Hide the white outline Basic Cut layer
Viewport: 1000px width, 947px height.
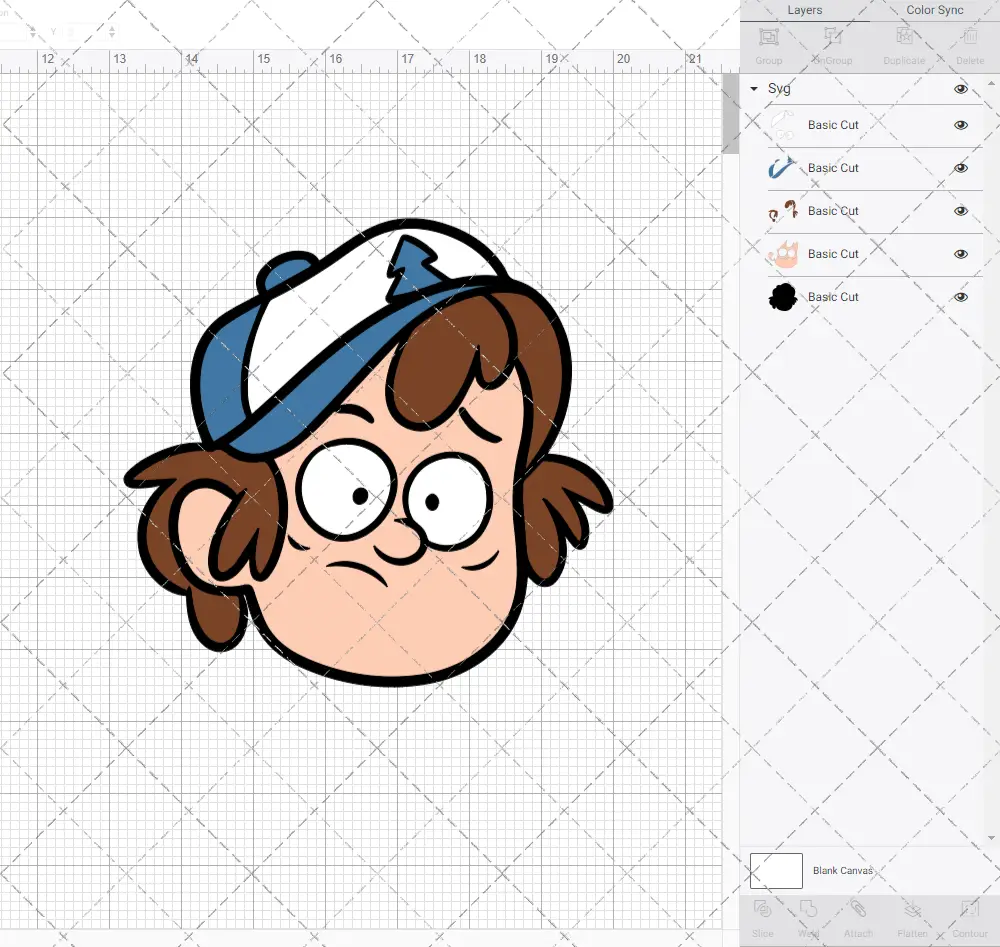(960, 125)
